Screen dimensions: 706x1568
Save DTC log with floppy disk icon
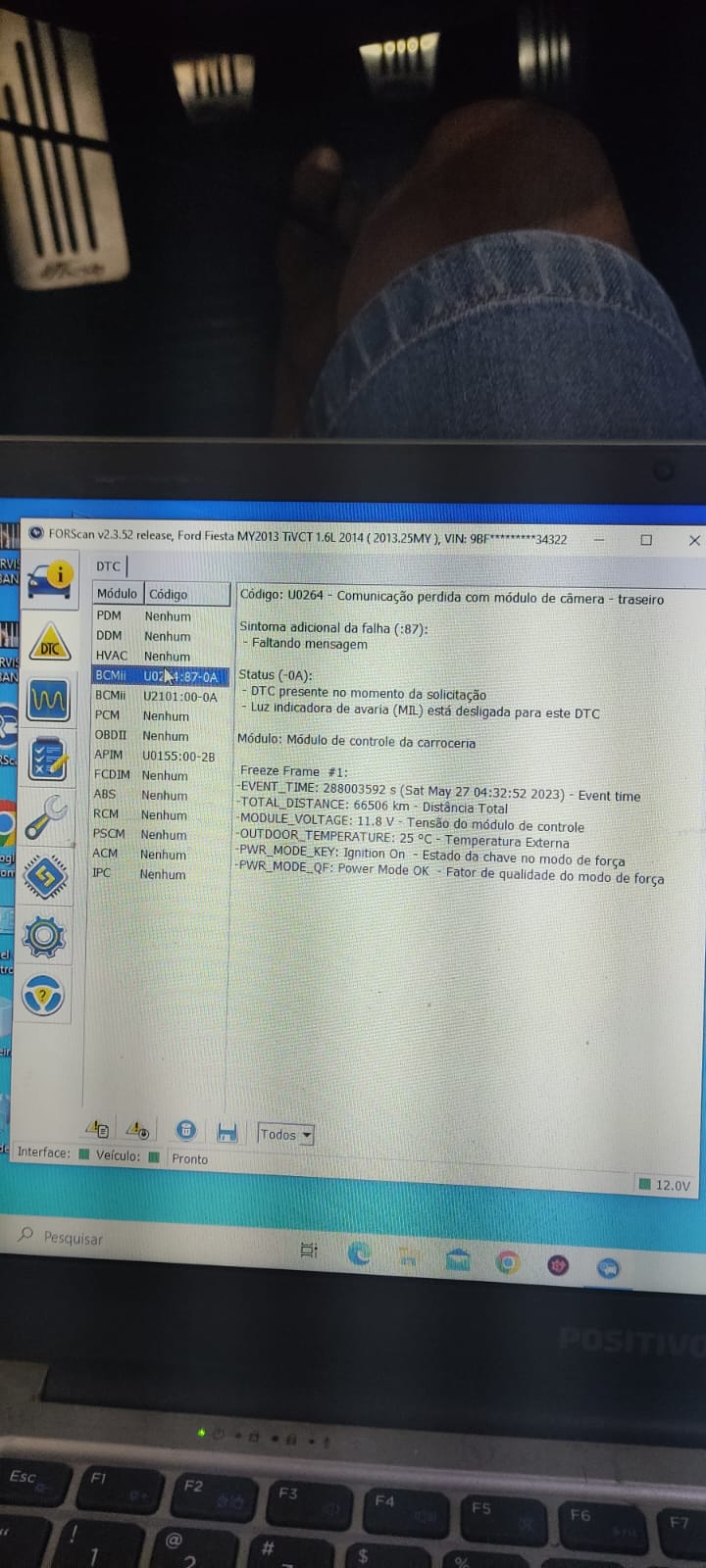pos(227,1133)
